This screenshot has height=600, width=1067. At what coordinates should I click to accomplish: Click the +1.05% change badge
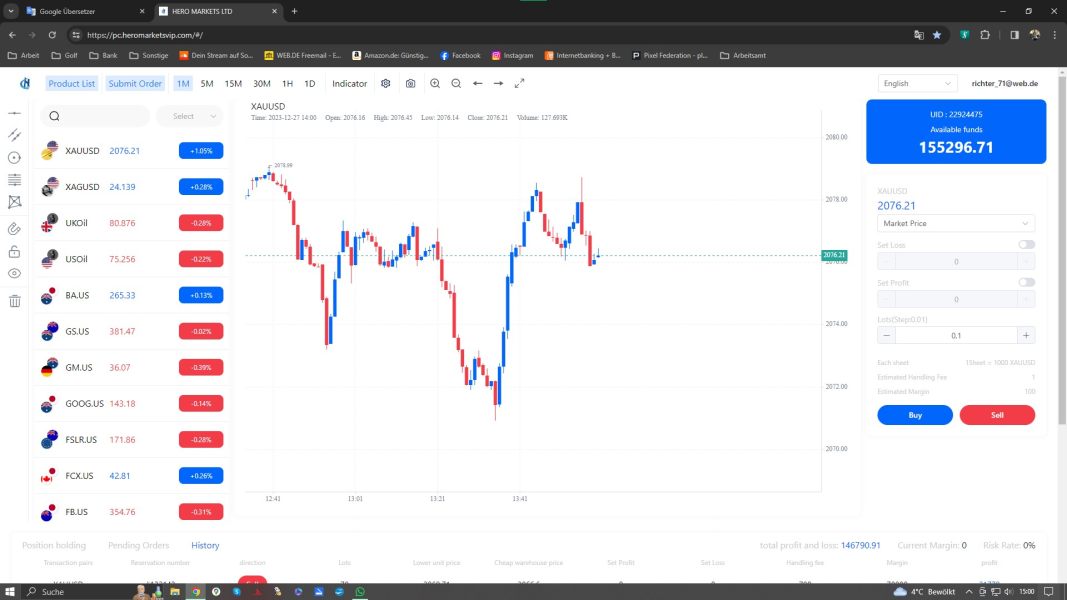pos(201,150)
